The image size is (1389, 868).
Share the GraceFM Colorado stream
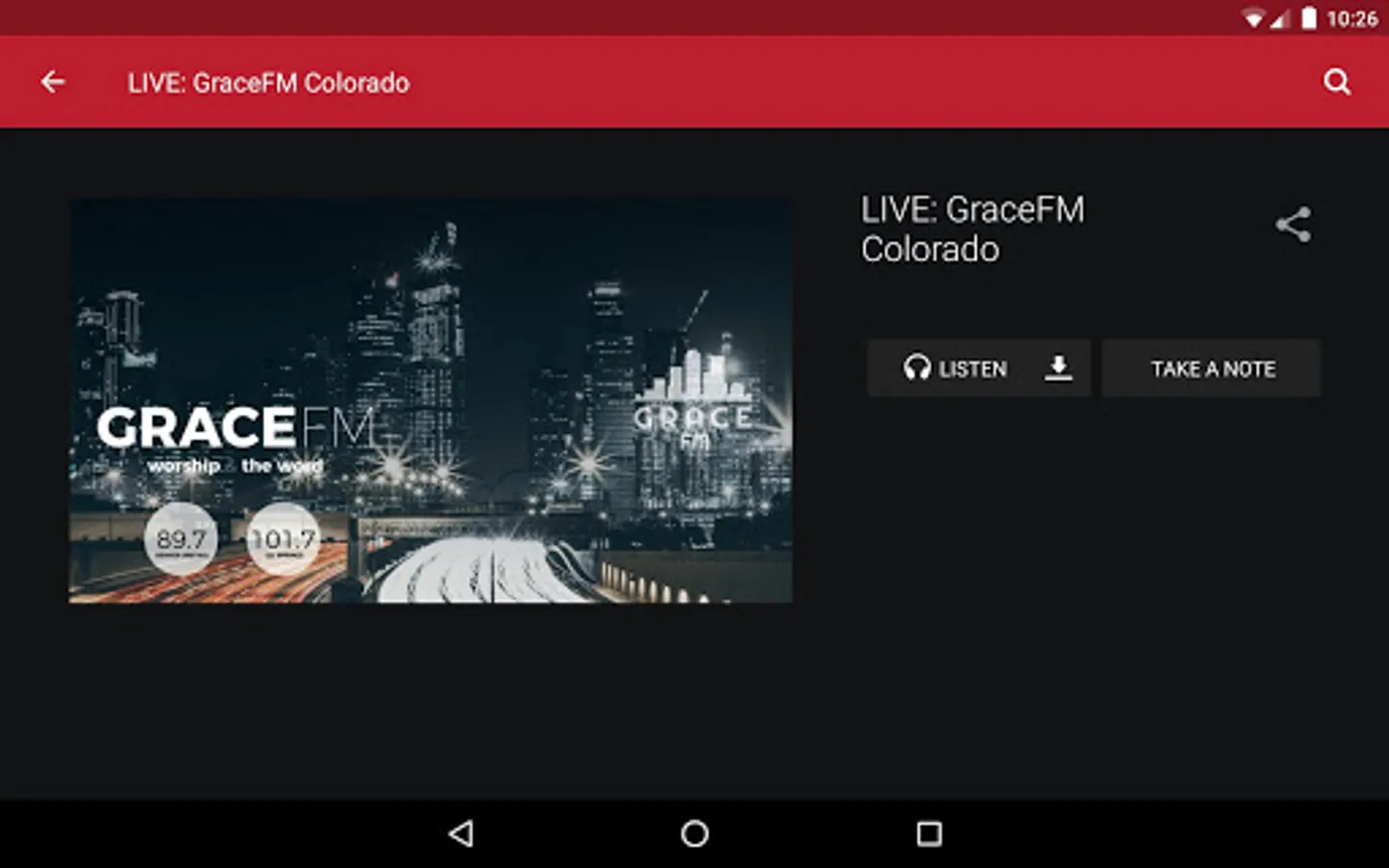click(1294, 225)
